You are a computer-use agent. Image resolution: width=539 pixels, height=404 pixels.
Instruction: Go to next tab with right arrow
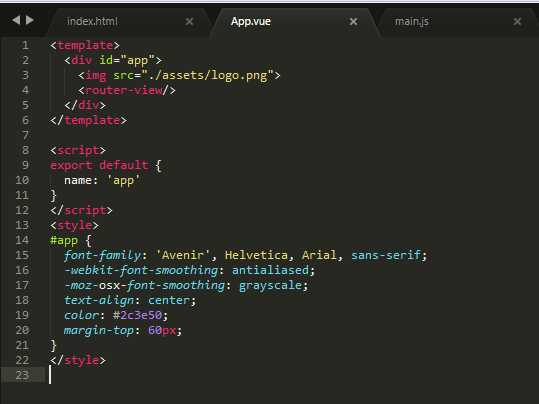(x=30, y=20)
